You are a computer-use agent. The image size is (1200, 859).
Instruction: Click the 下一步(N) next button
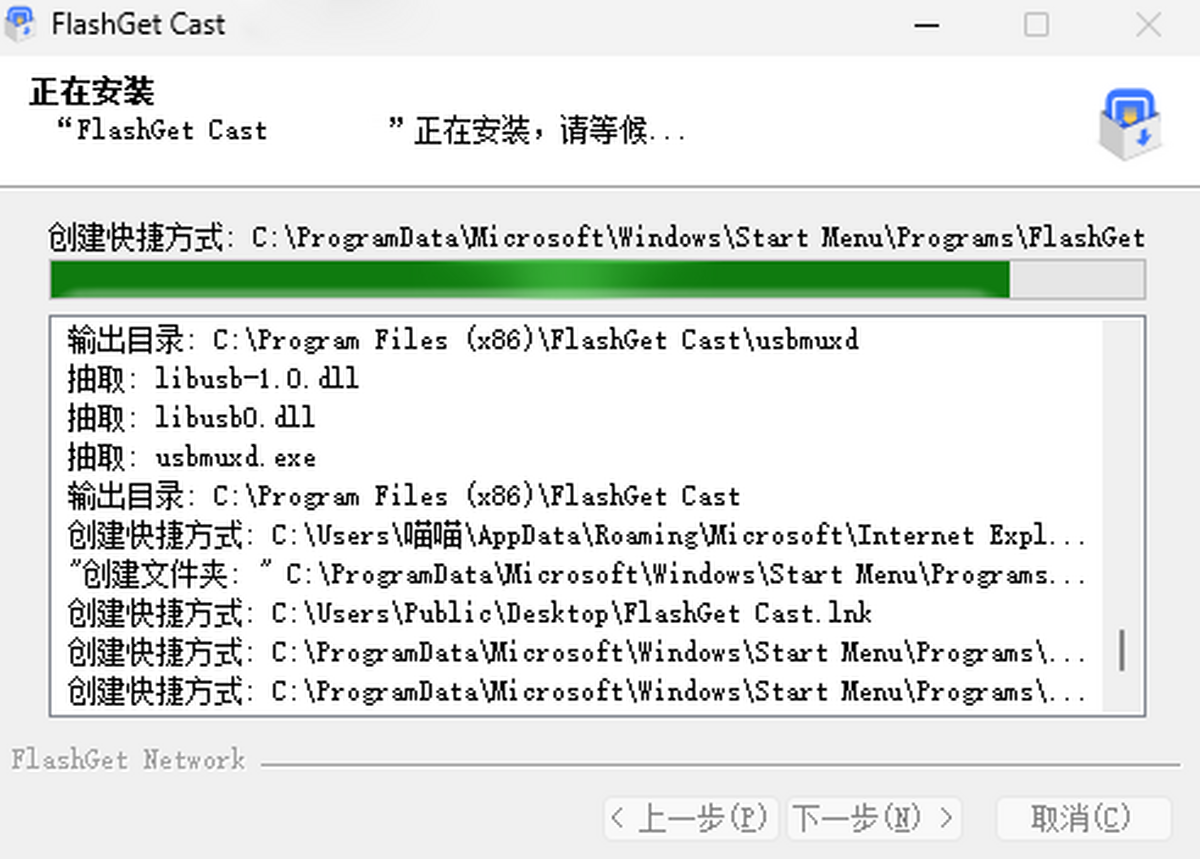[874, 819]
